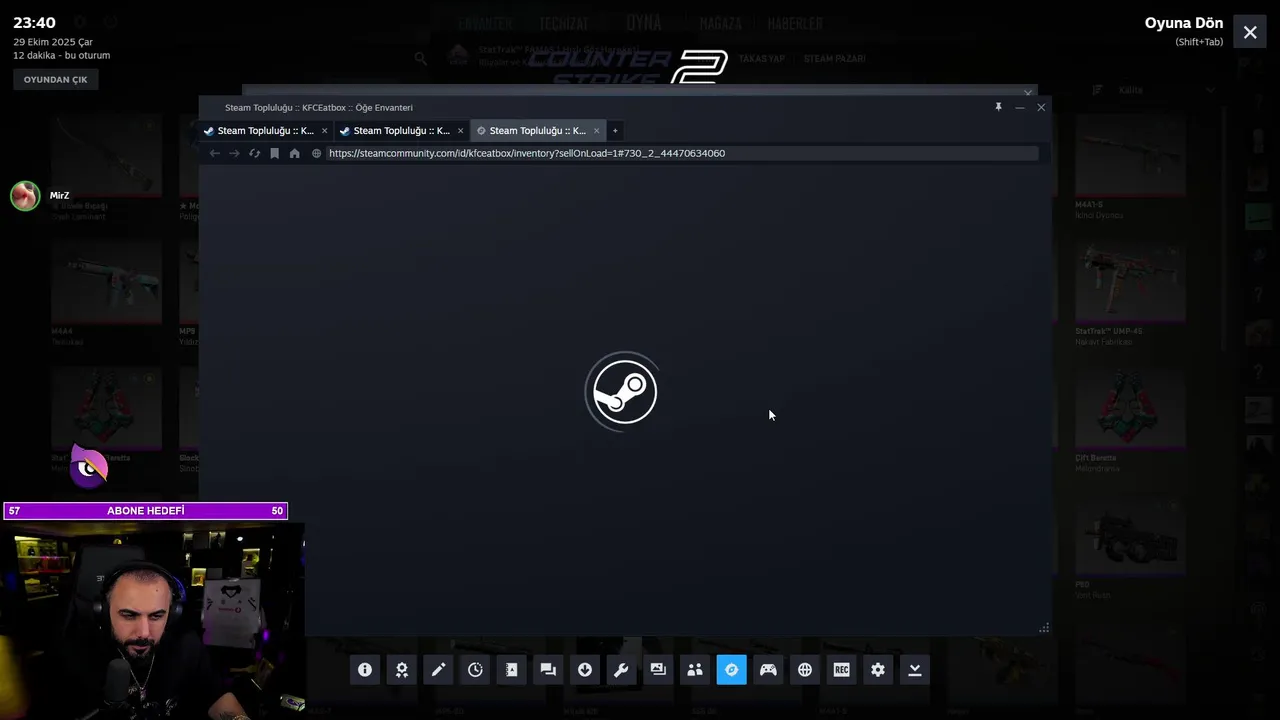Click the highlighted web browser compass icon
This screenshot has width=1280, height=720.
click(731, 670)
